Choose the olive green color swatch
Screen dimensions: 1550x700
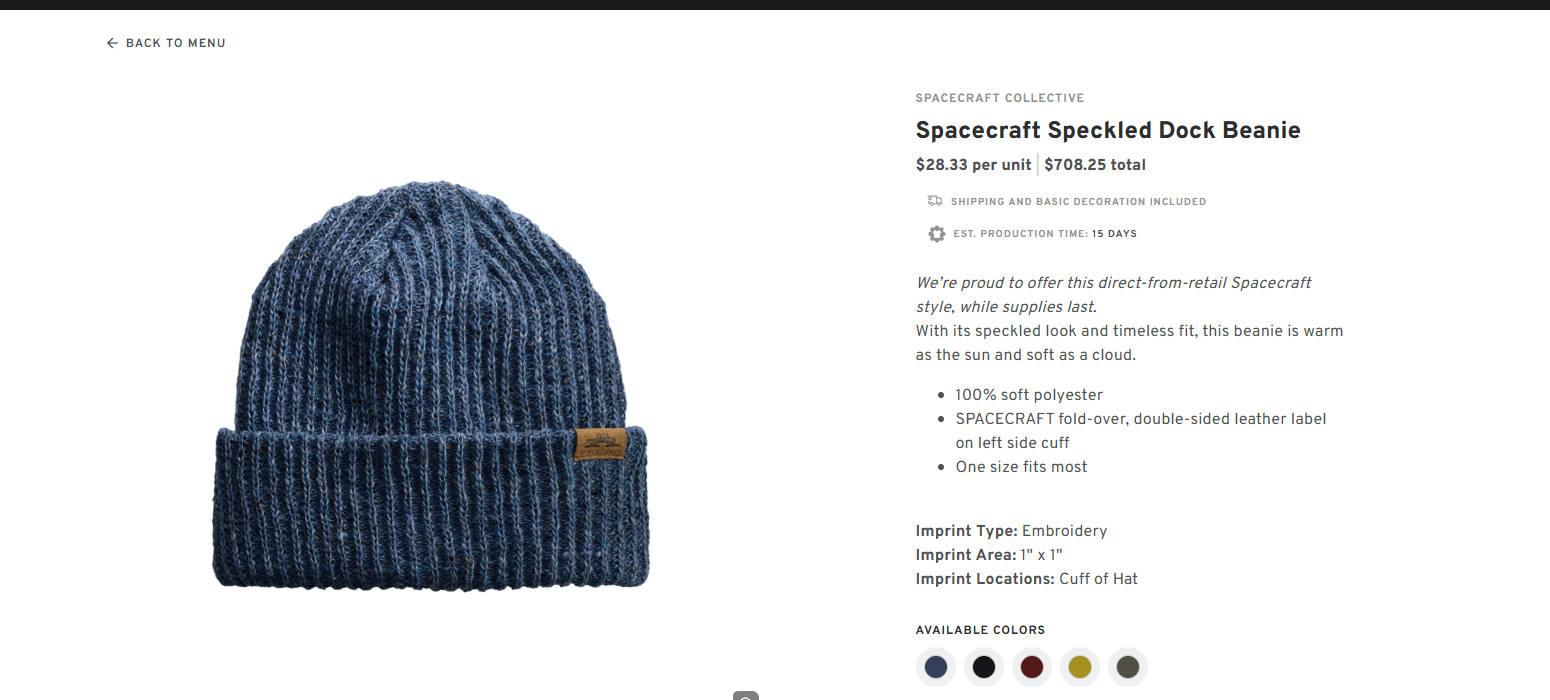pos(1128,667)
